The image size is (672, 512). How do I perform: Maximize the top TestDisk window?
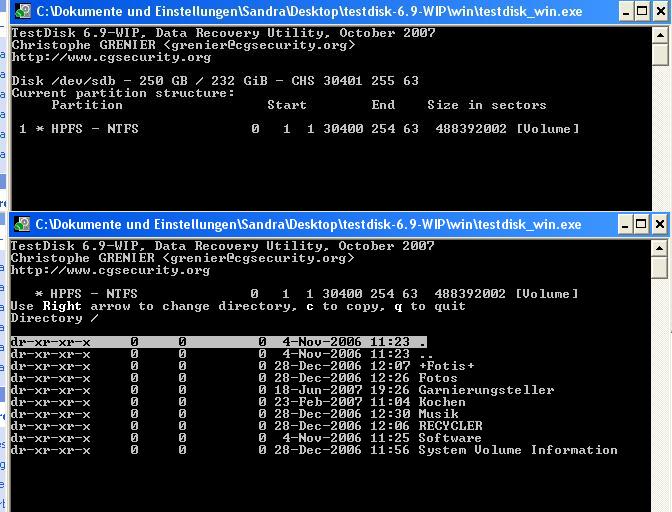pyautogui.click(x=642, y=12)
